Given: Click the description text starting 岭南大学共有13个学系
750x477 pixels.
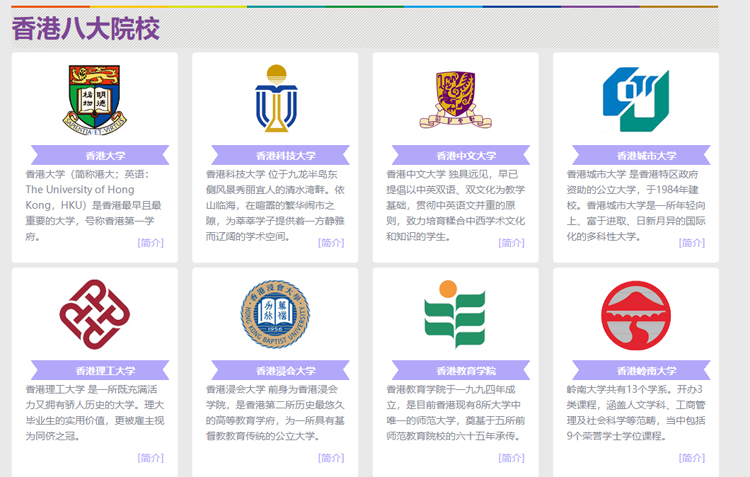Looking at the screenshot, I should 636,413.
